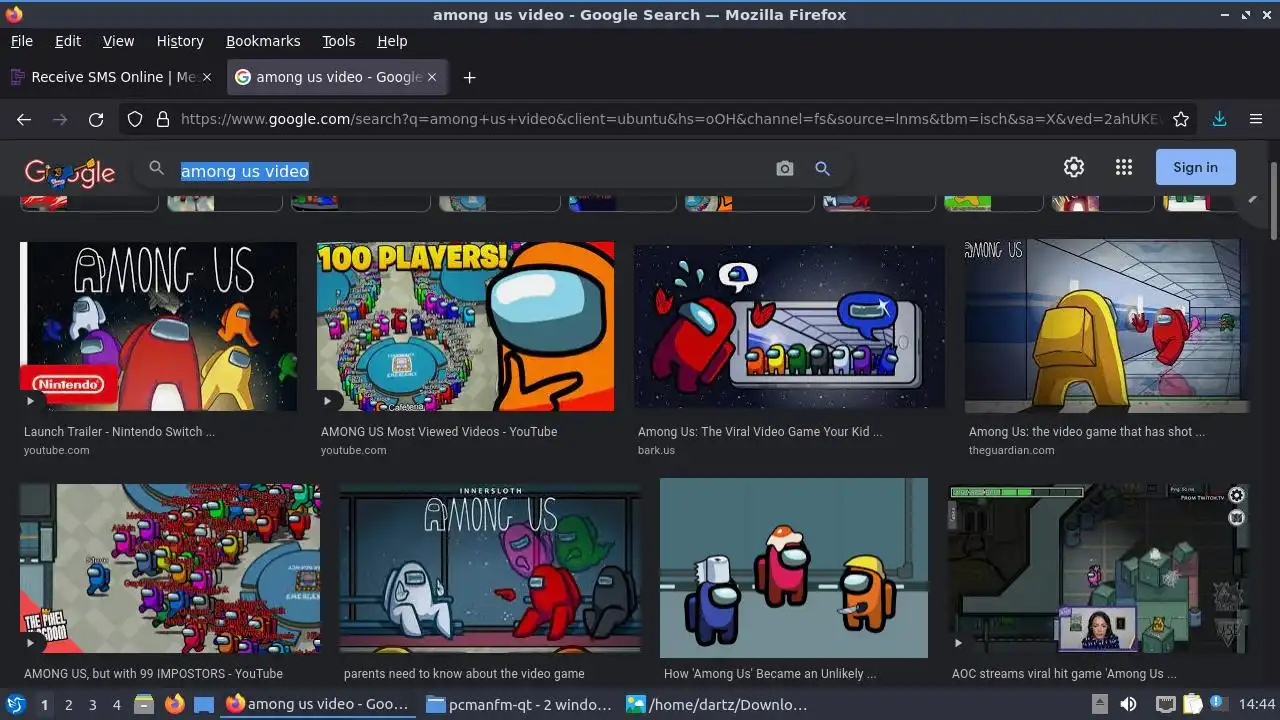Search by image using camera icon
Viewport: 1280px width, 720px height.
[x=785, y=169]
